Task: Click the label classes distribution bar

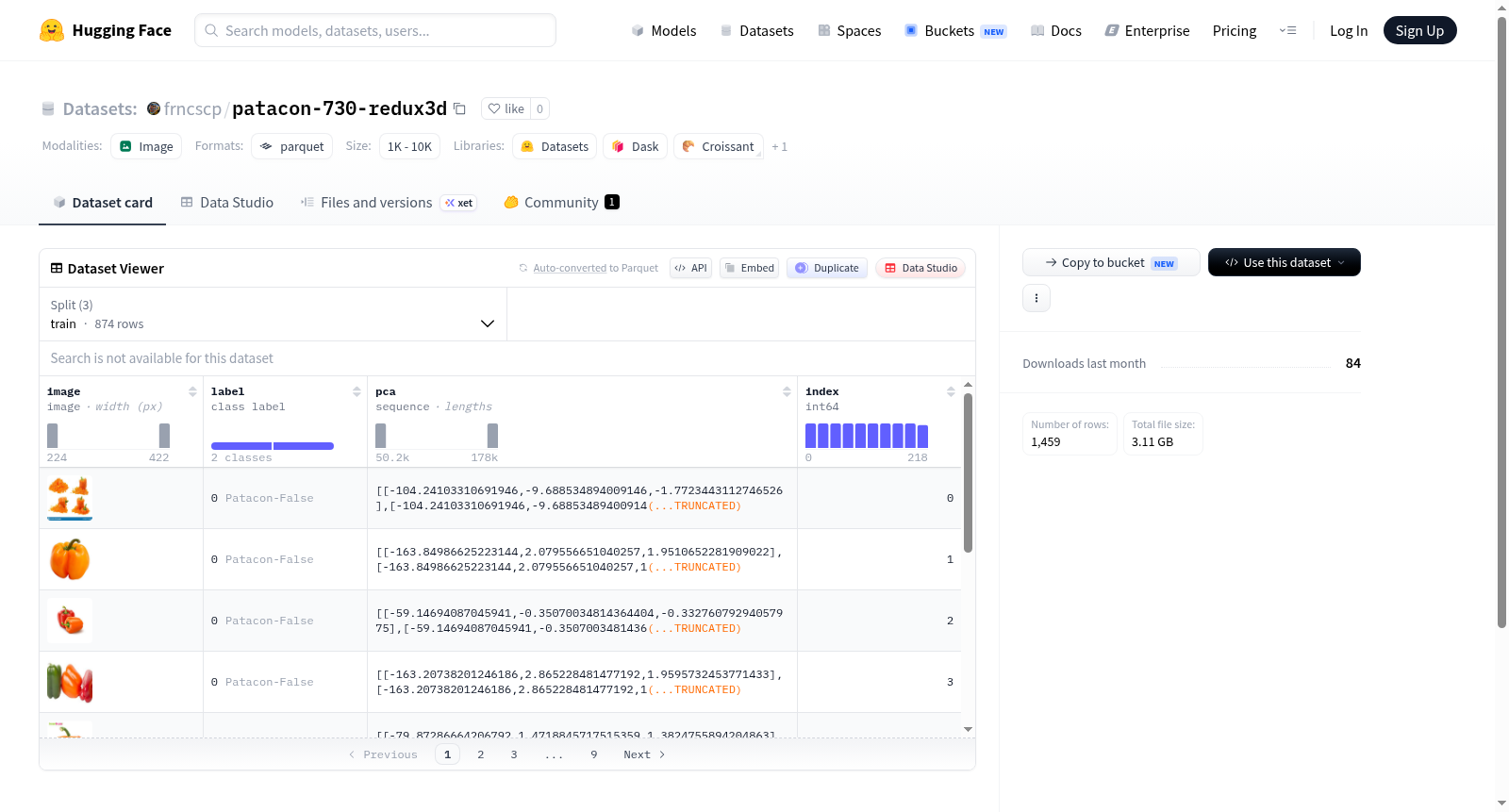Action: point(273,446)
